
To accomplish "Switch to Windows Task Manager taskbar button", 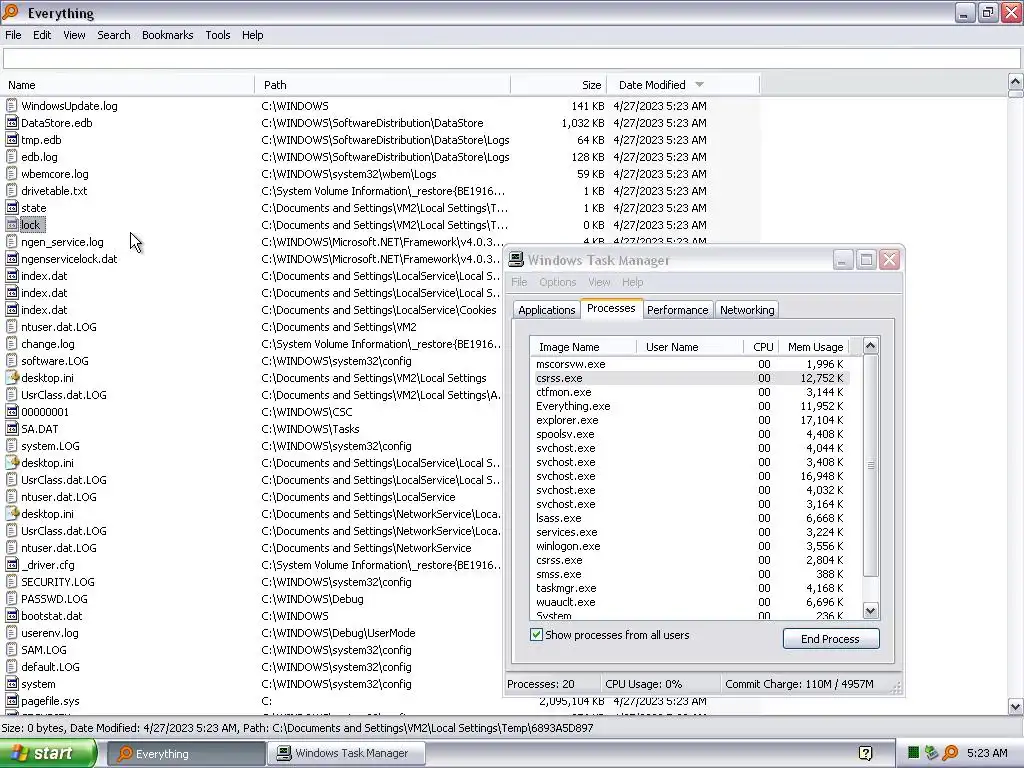I will click(x=346, y=753).
